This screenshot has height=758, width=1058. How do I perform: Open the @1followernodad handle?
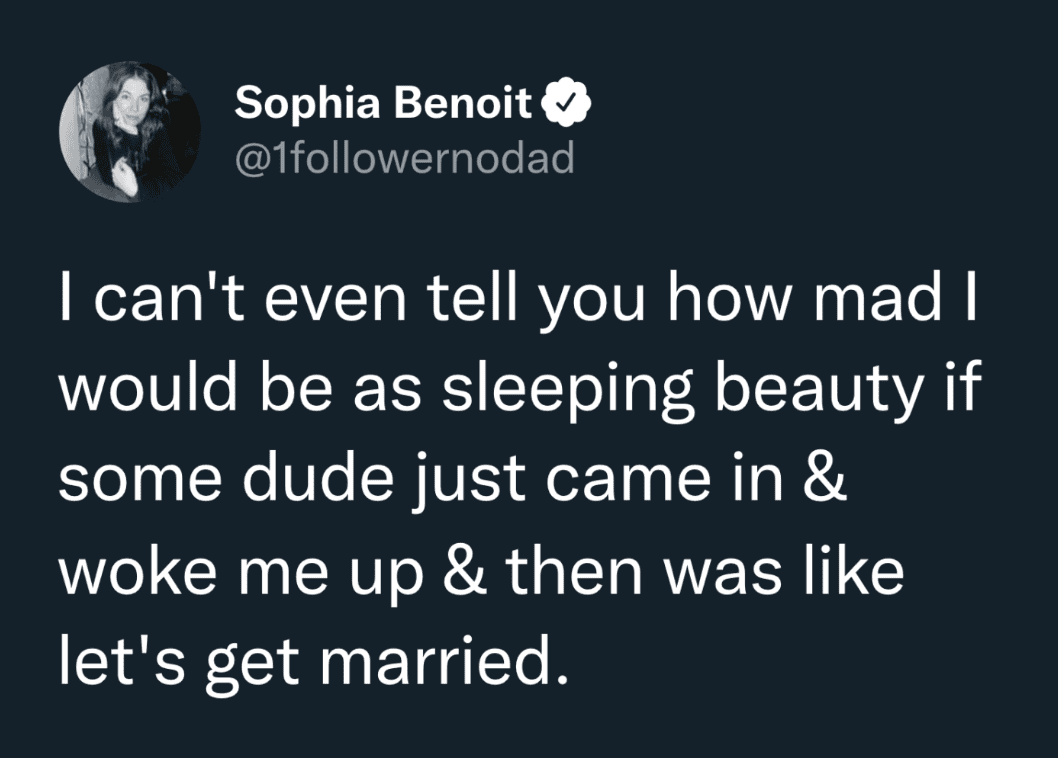click(x=404, y=158)
